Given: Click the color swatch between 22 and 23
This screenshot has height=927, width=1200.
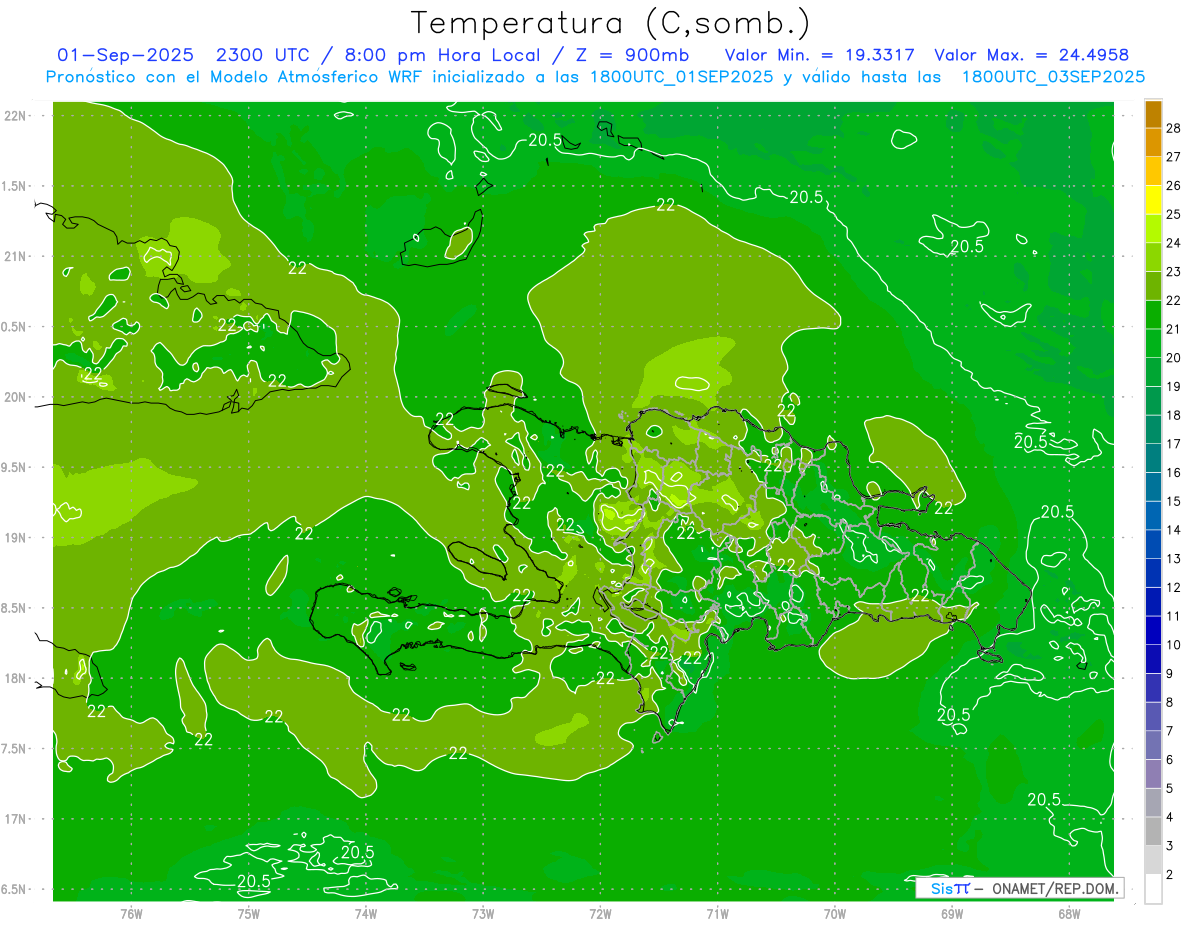Looking at the screenshot, I should point(1153,286).
